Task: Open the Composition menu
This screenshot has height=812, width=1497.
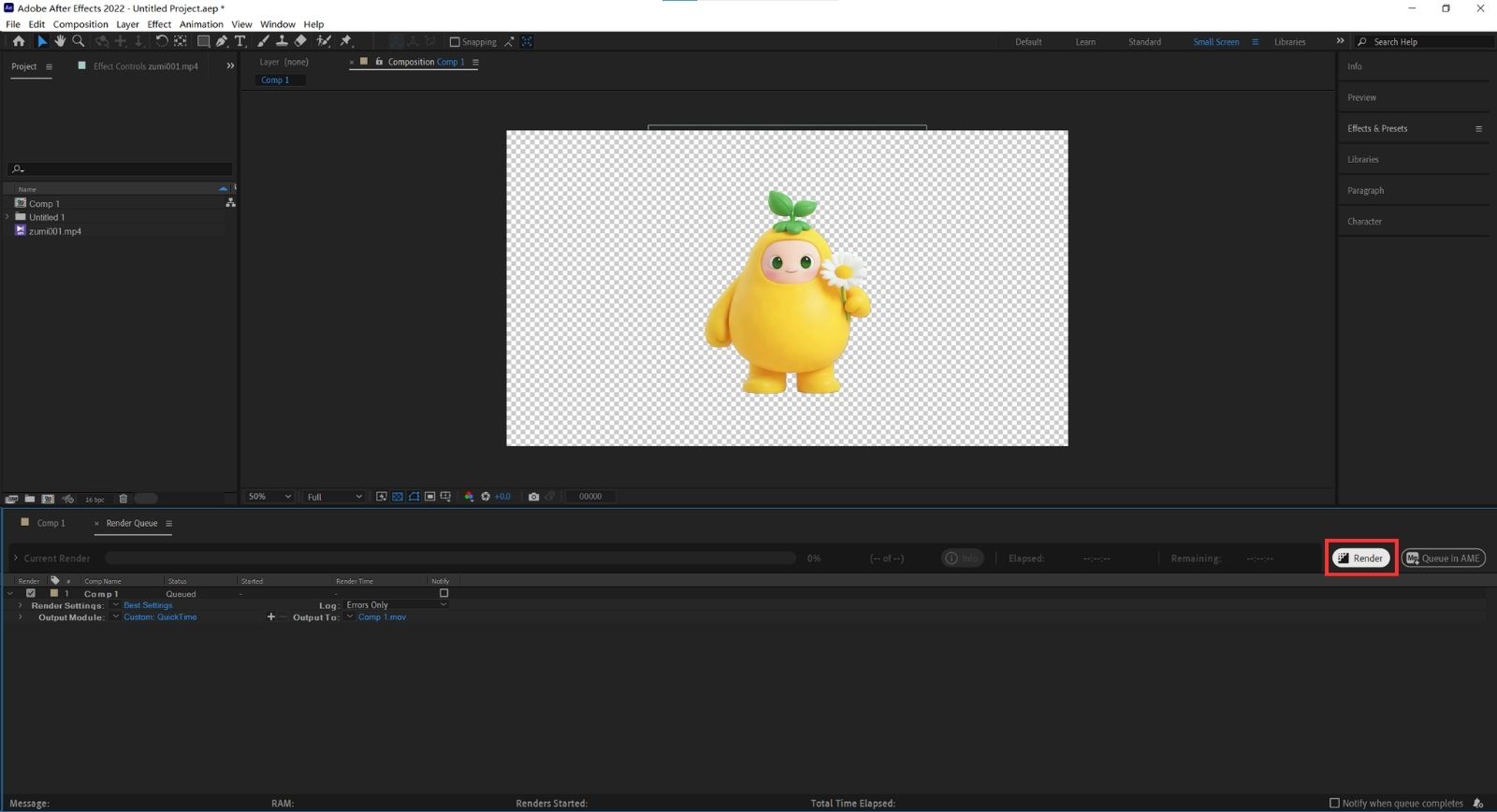Action: click(x=80, y=24)
